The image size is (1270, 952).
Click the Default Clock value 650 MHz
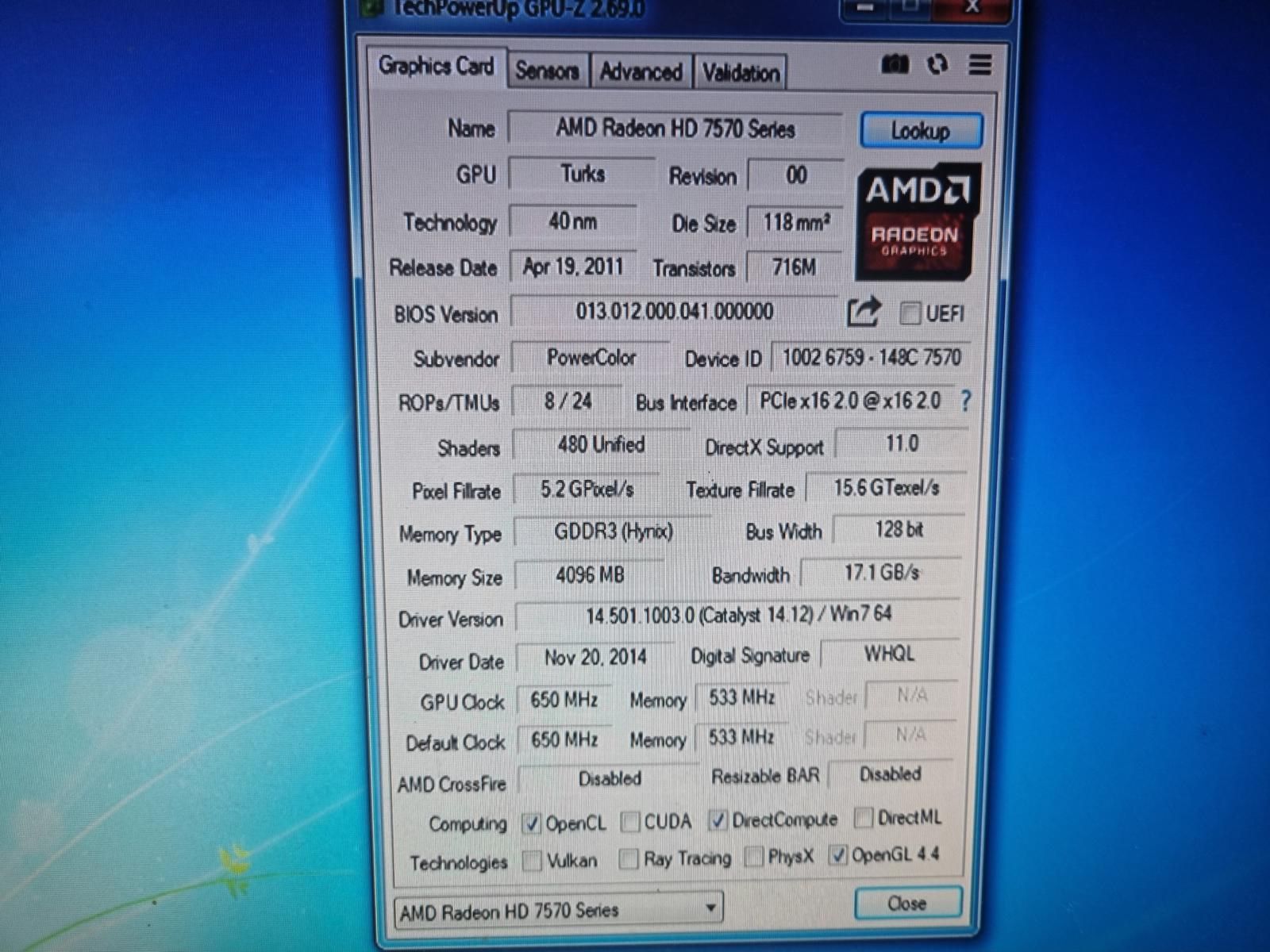pyautogui.click(x=564, y=740)
